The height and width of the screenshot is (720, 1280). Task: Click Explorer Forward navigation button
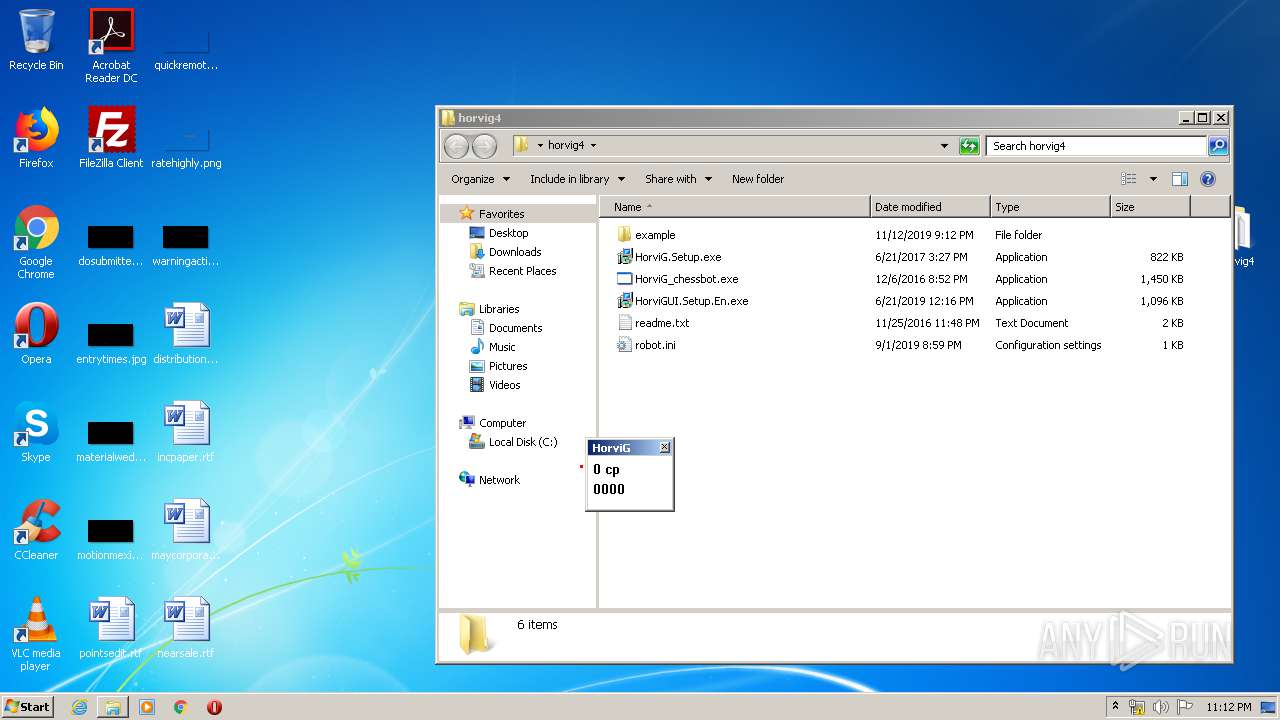point(484,146)
